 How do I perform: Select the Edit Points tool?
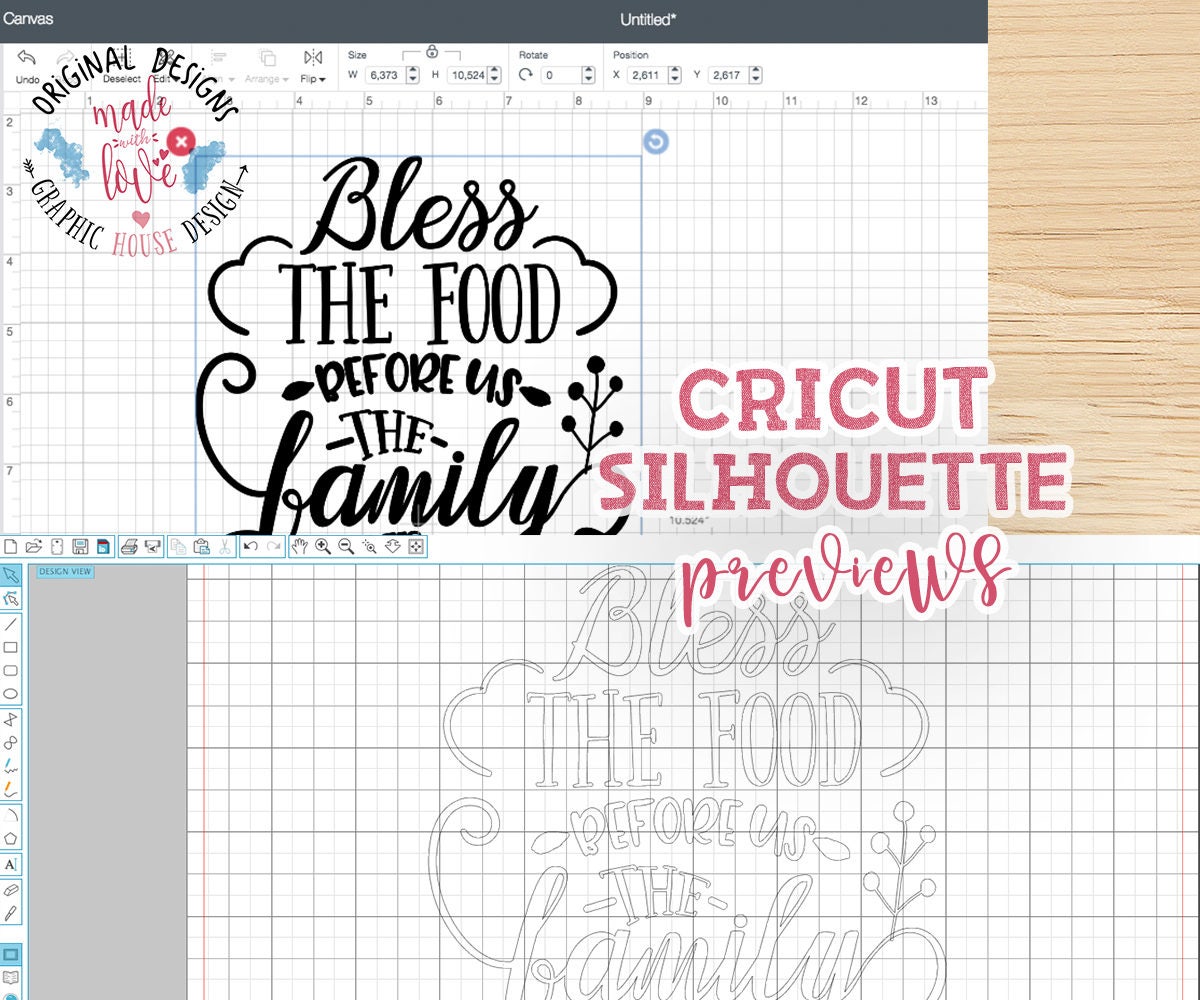pos(12,598)
